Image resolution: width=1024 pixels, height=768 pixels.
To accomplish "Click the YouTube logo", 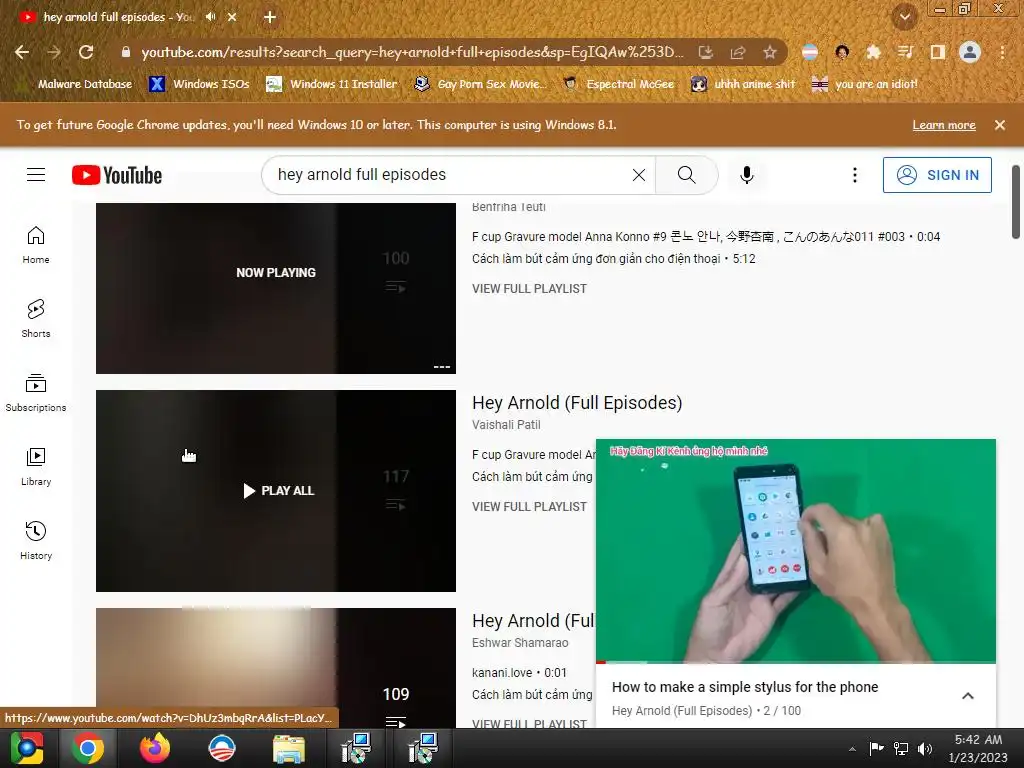I will pos(117,175).
